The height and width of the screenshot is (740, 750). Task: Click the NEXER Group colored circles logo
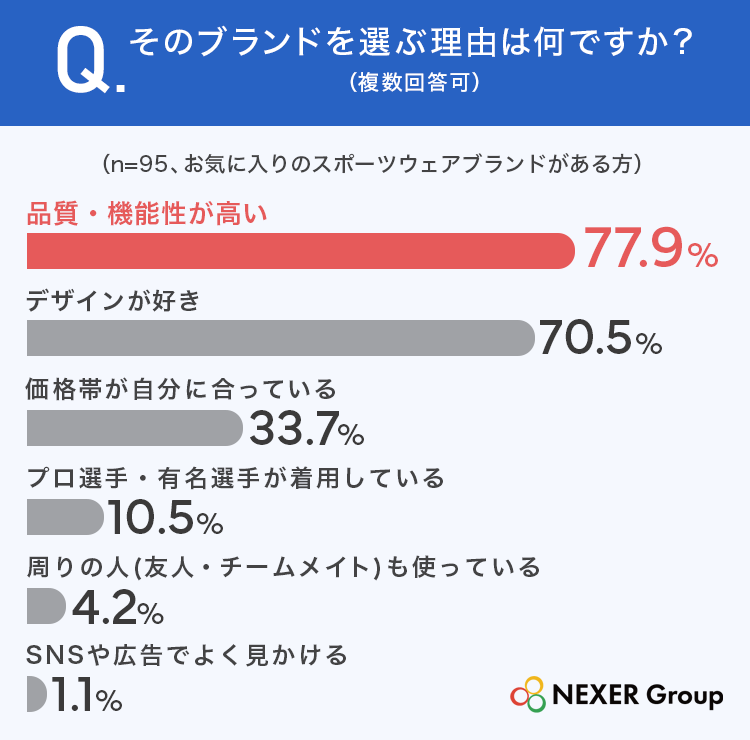pyautogui.click(x=528, y=694)
